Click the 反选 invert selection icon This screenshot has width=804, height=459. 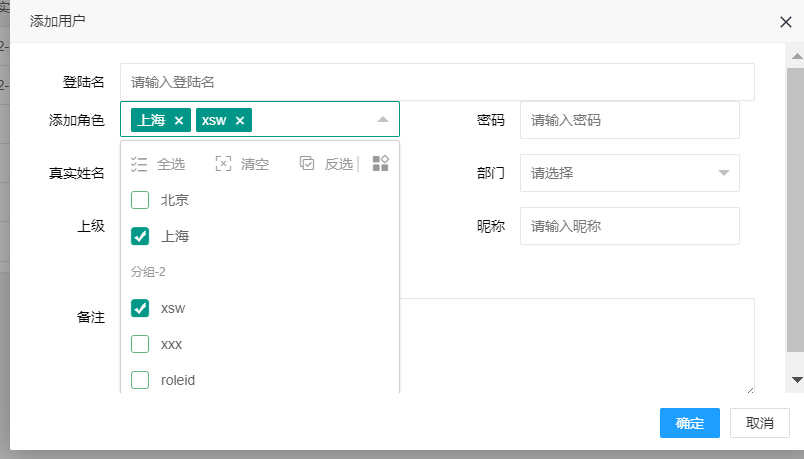pyautogui.click(x=307, y=164)
